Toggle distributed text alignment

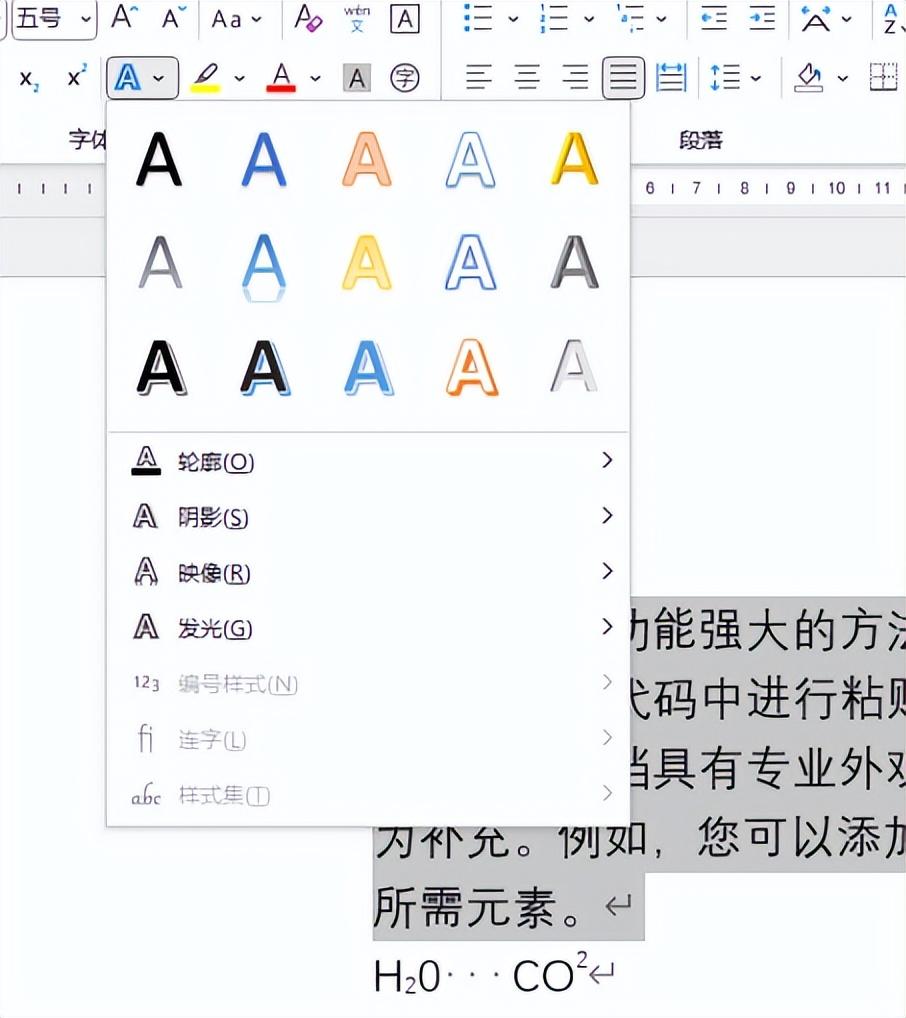(x=670, y=77)
